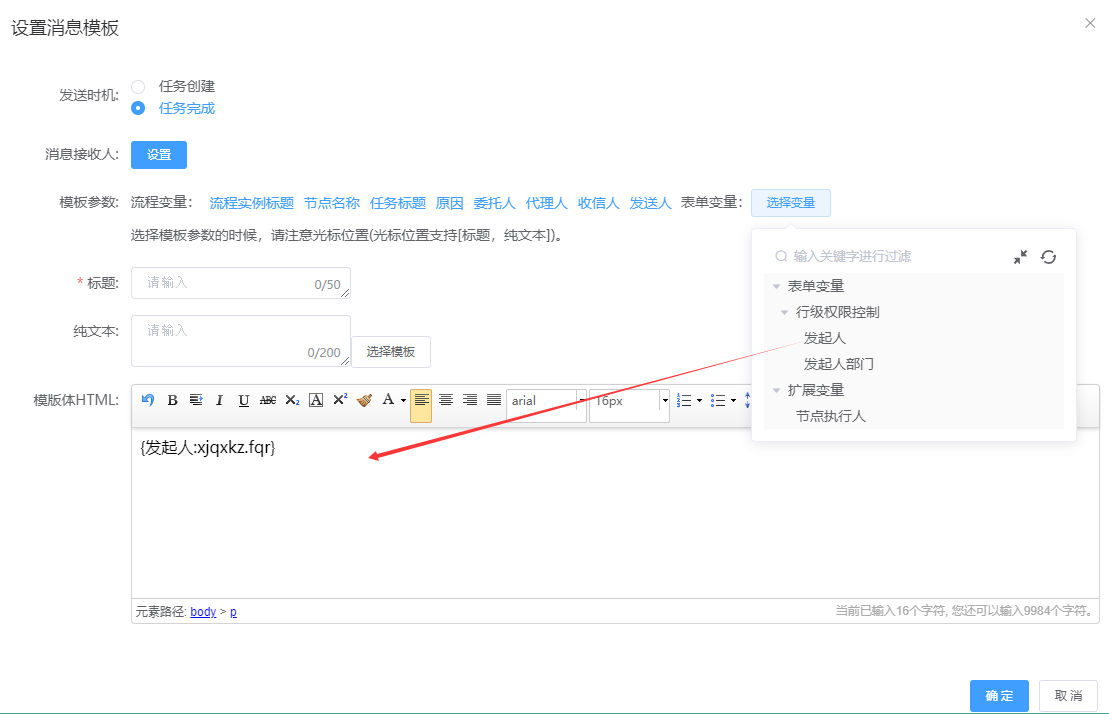Insert 流程实例标题 variable
This screenshot has width=1109, height=714.
pos(251,203)
